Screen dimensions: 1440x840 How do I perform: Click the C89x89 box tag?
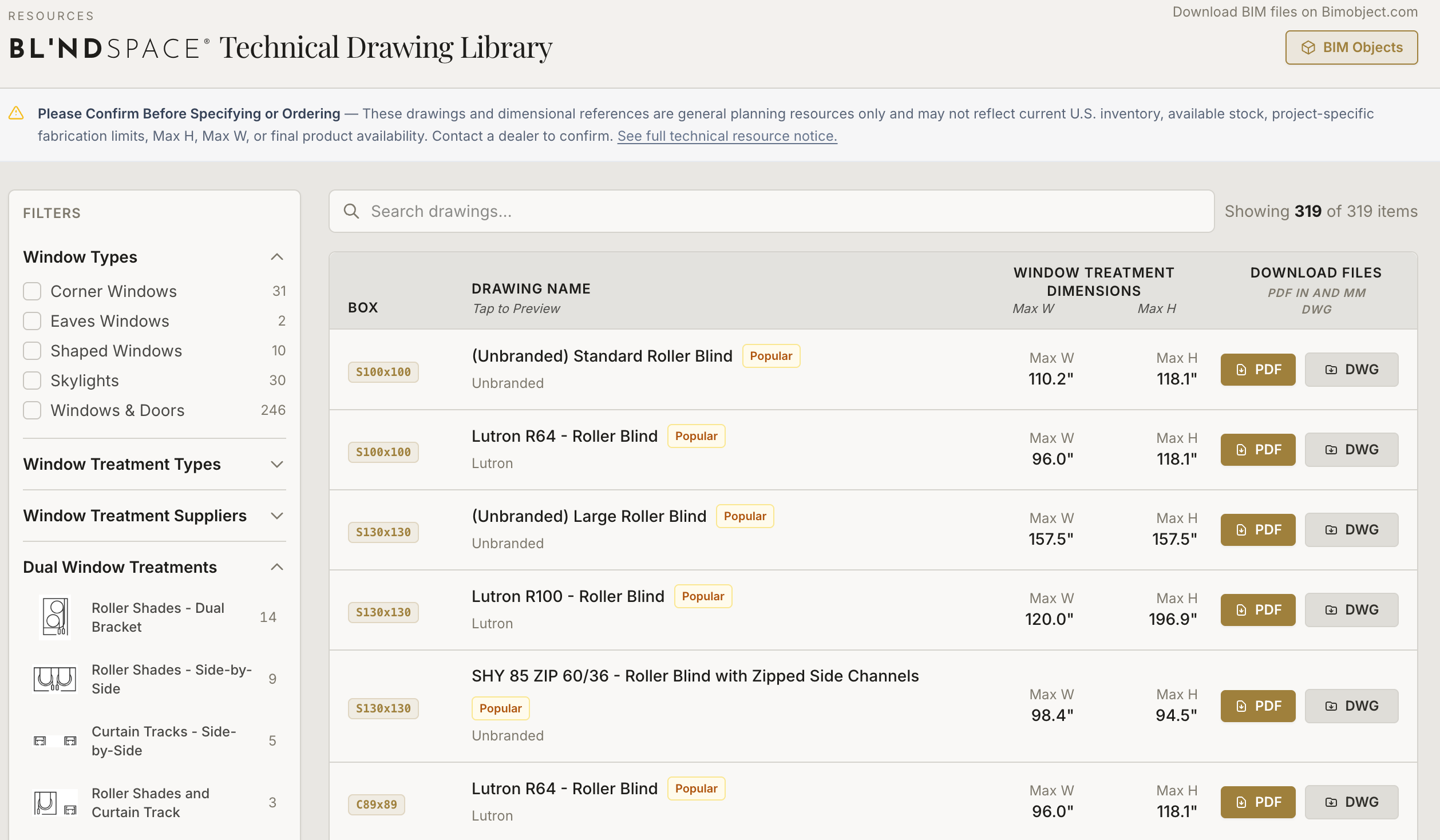(x=377, y=805)
